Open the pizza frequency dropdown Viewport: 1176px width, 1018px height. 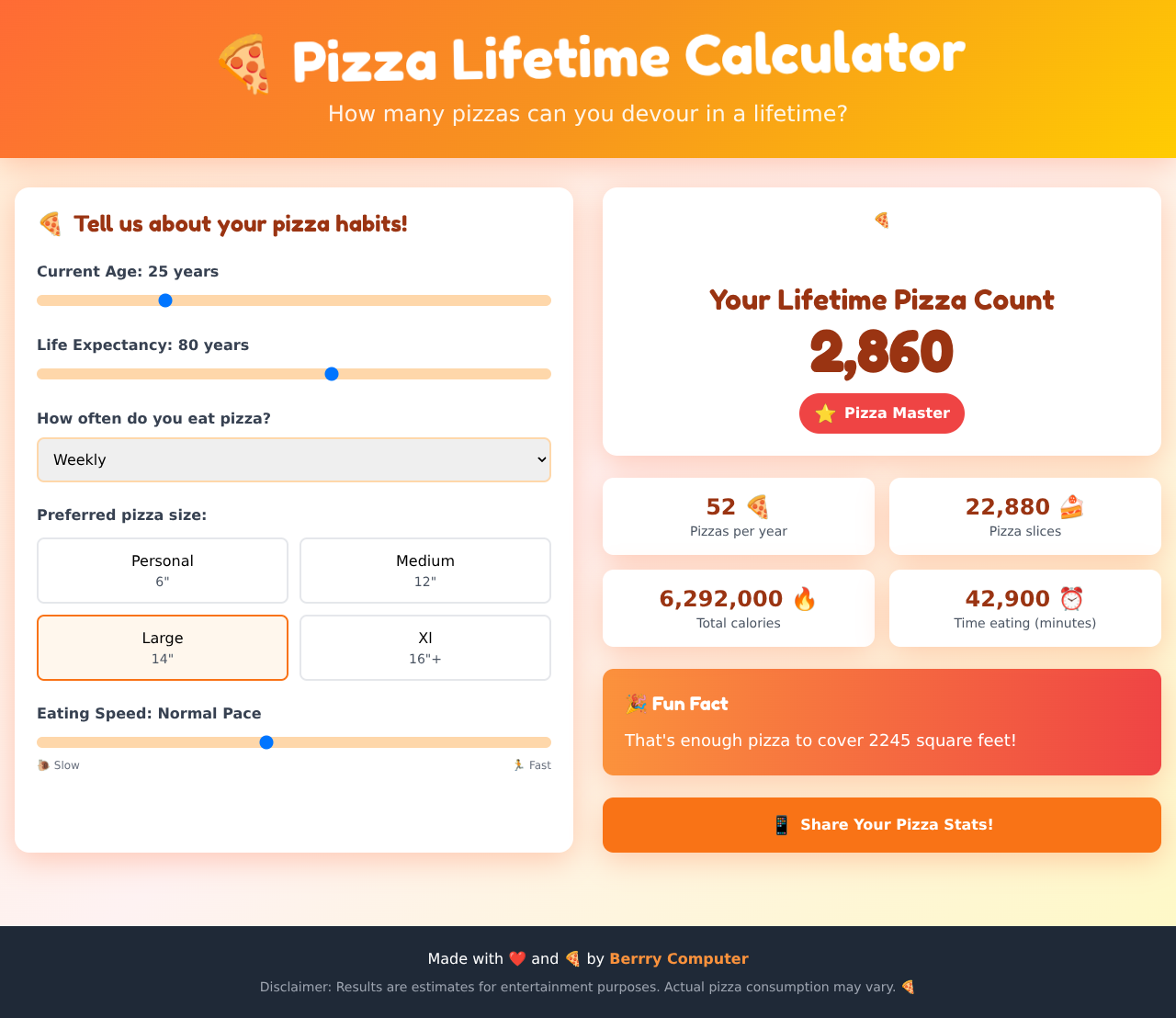pyautogui.click(x=294, y=459)
